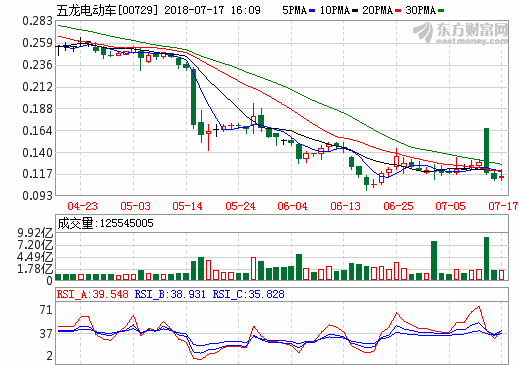
Task: Click the 37 RSI axis label
Action: pyautogui.click(x=46, y=333)
